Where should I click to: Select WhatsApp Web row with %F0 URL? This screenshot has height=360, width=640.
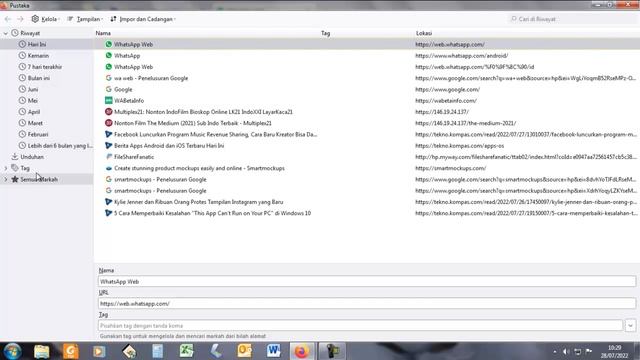(x=367, y=67)
